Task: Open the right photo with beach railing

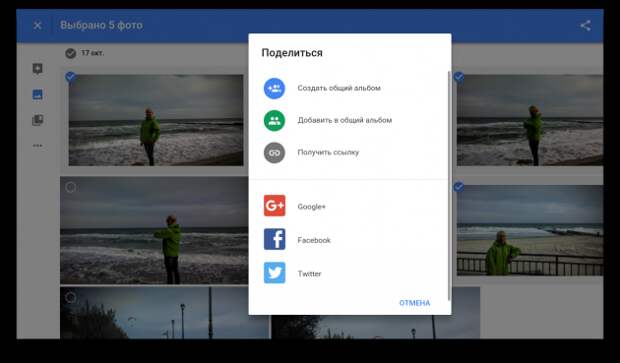Action: 530,230
